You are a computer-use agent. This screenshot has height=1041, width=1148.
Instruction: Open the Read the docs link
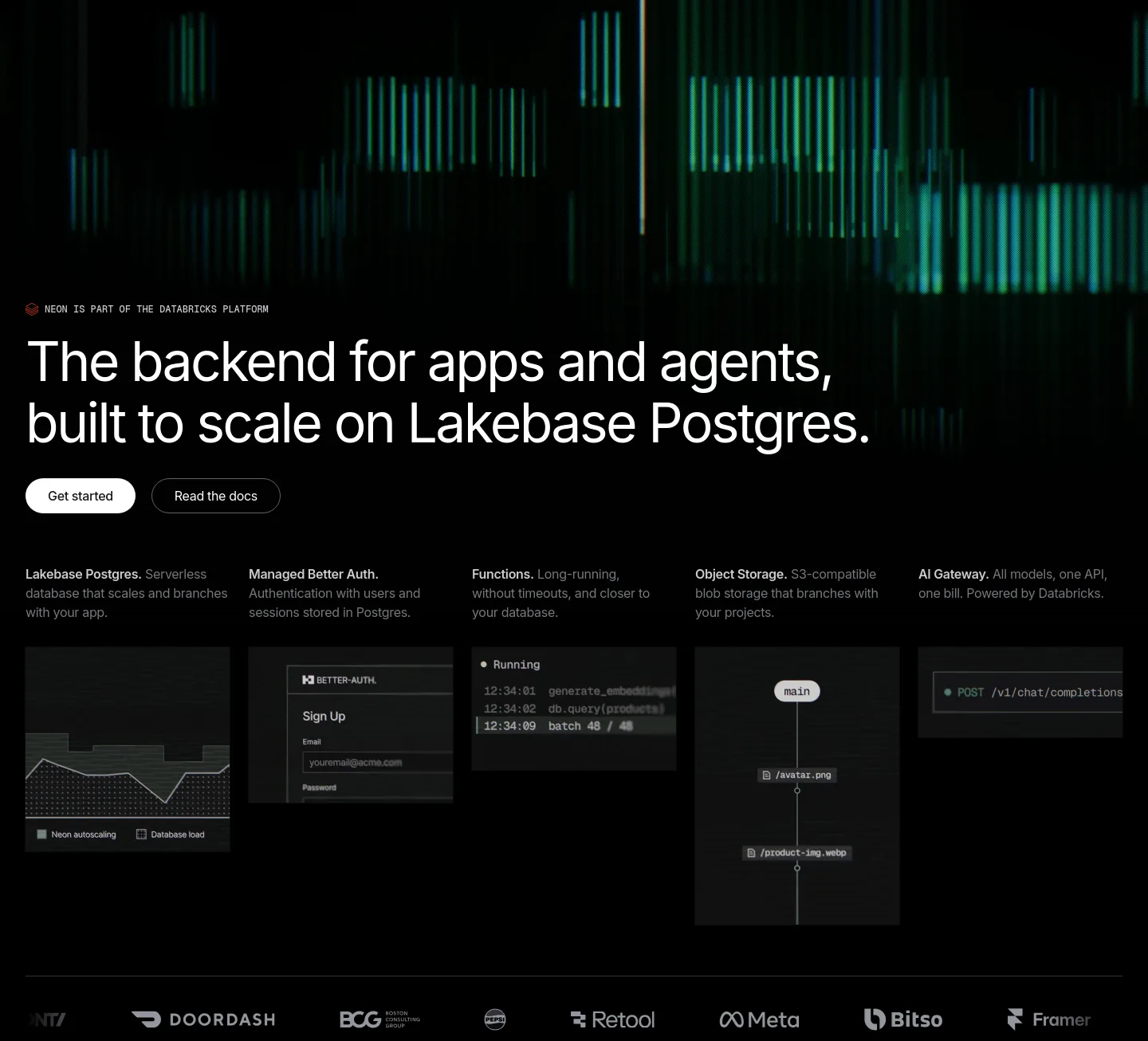[x=216, y=496]
